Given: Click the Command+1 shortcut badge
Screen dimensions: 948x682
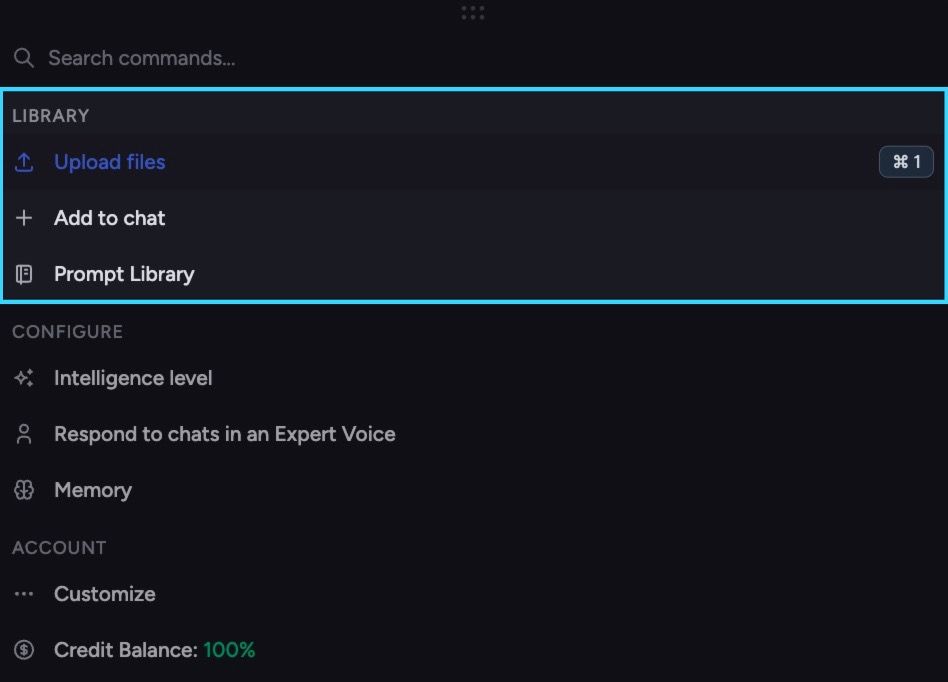Looking at the screenshot, I should coord(906,162).
